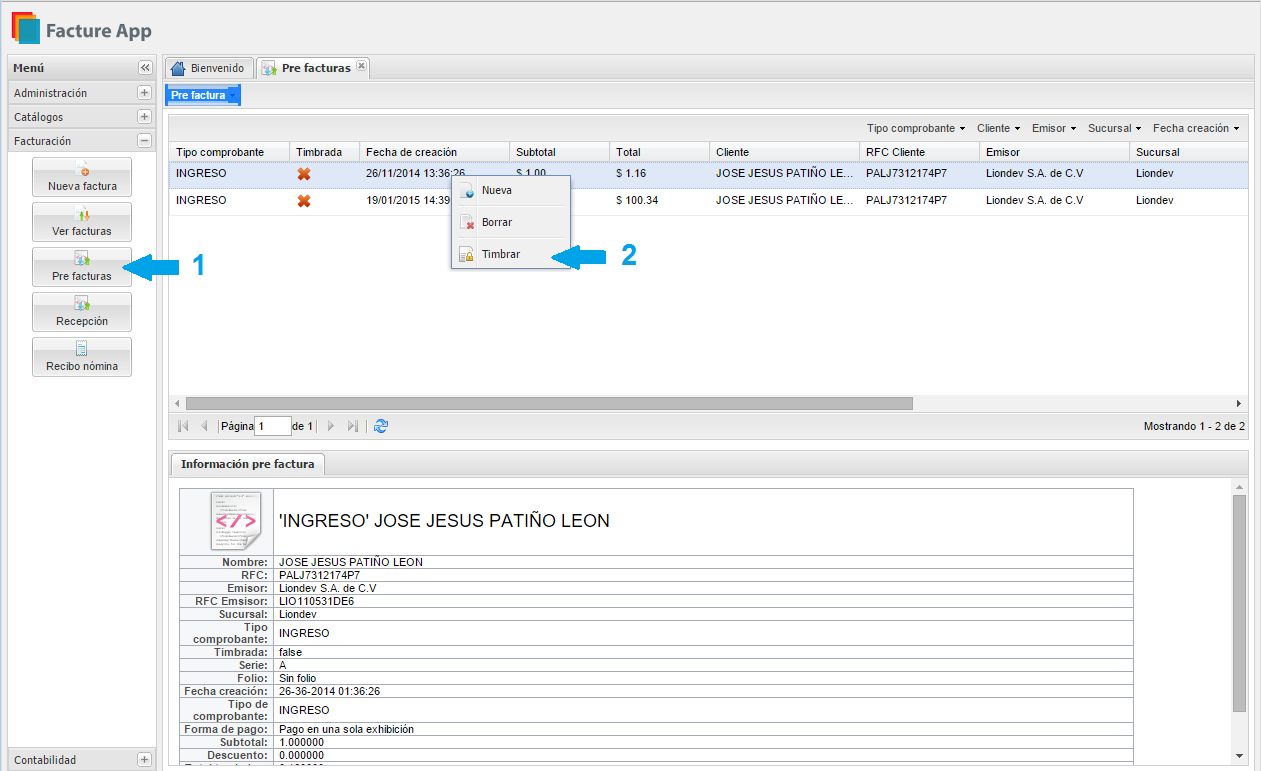This screenshot has width=1261, height=771.
Task: Click red X Timbrada icon in first row
Action: pos(304,173)
